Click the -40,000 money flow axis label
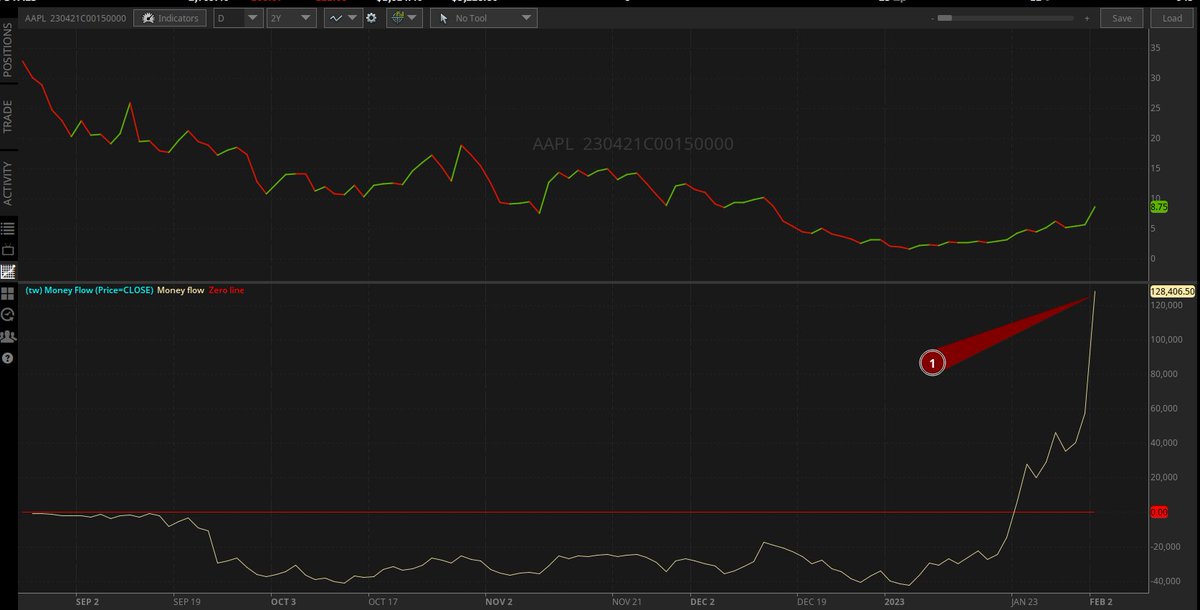Viewport: 1200px width, 610px height. (x=1168, y=581)
